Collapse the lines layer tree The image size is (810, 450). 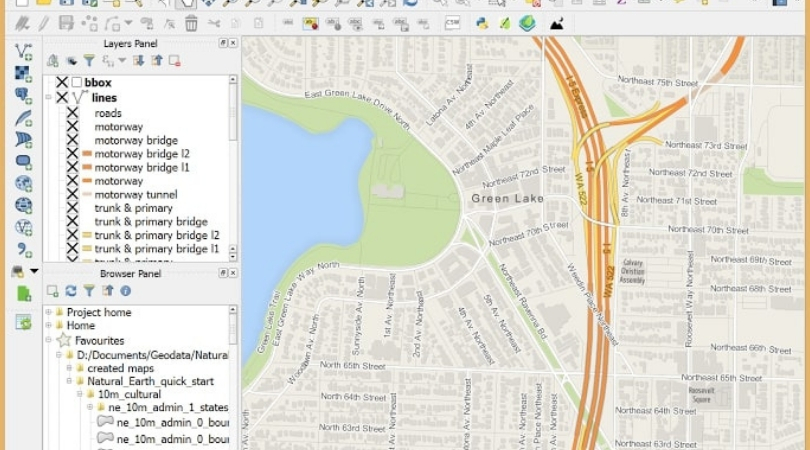[x=49, y=98]
